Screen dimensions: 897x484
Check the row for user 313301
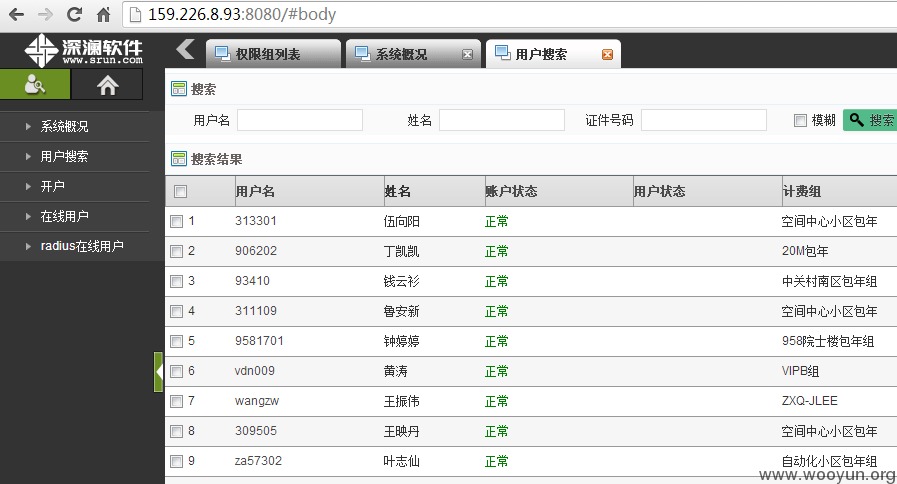pyautogui.click(x=177, y=221)
